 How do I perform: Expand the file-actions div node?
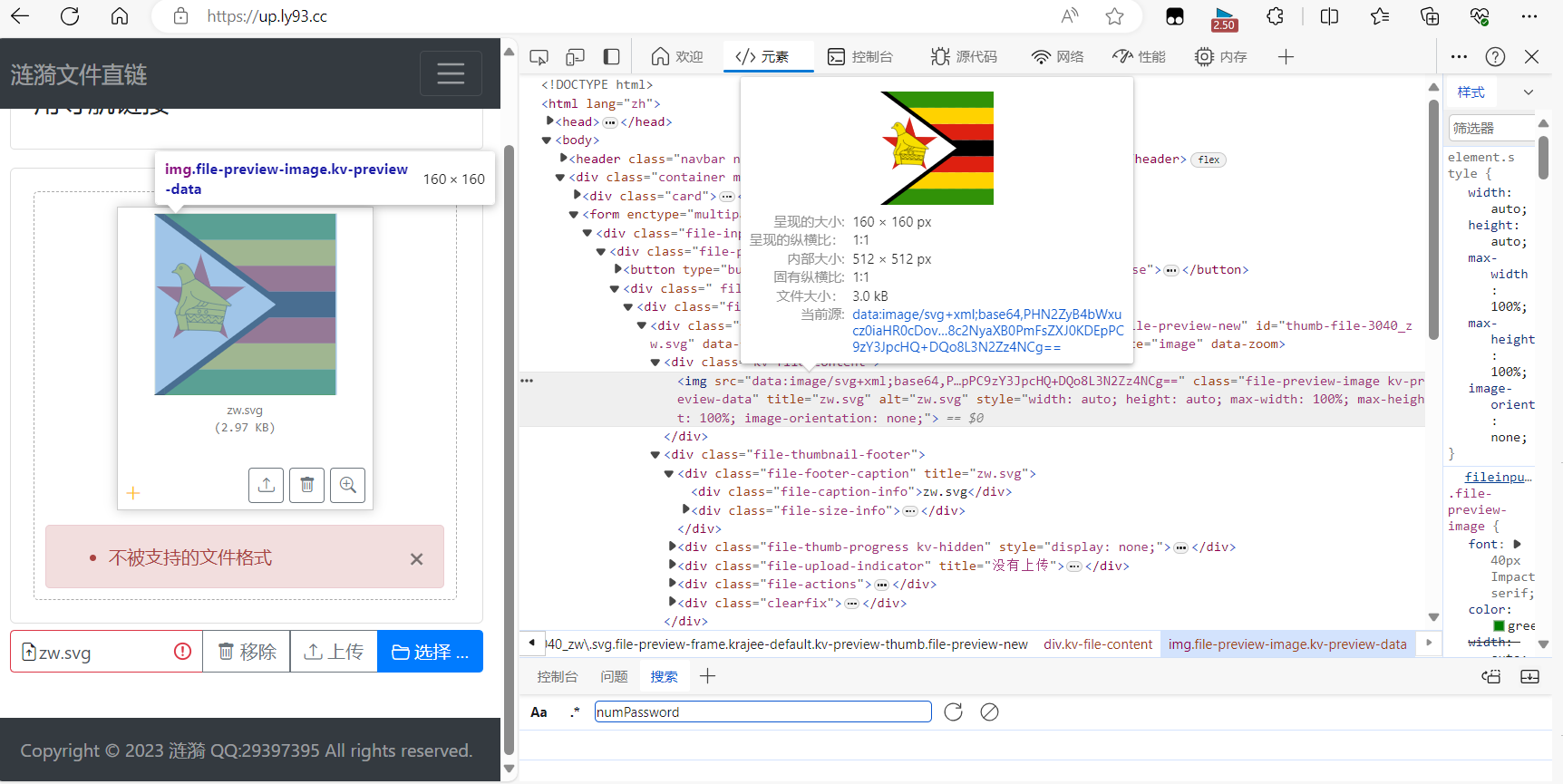(672, 585)
